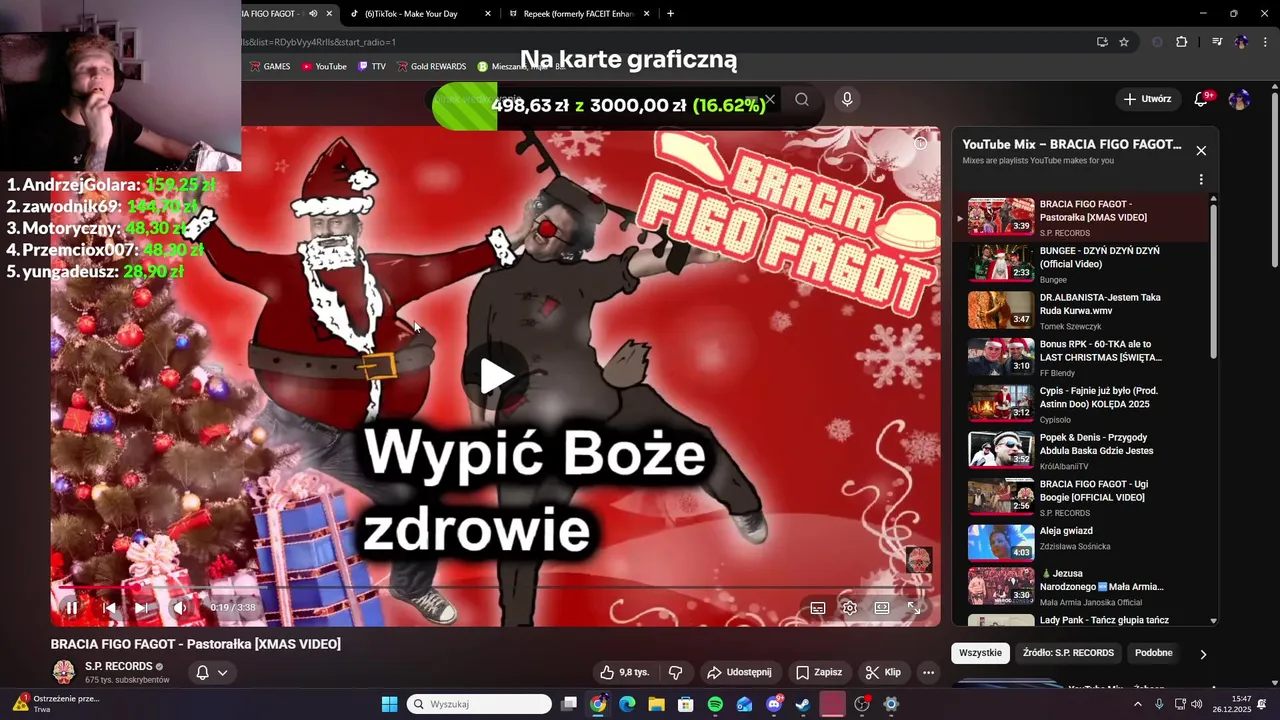Screen dimensions: 1280x720
Task: Click the install/cast icon in address bar
Action: point(1102,42)
